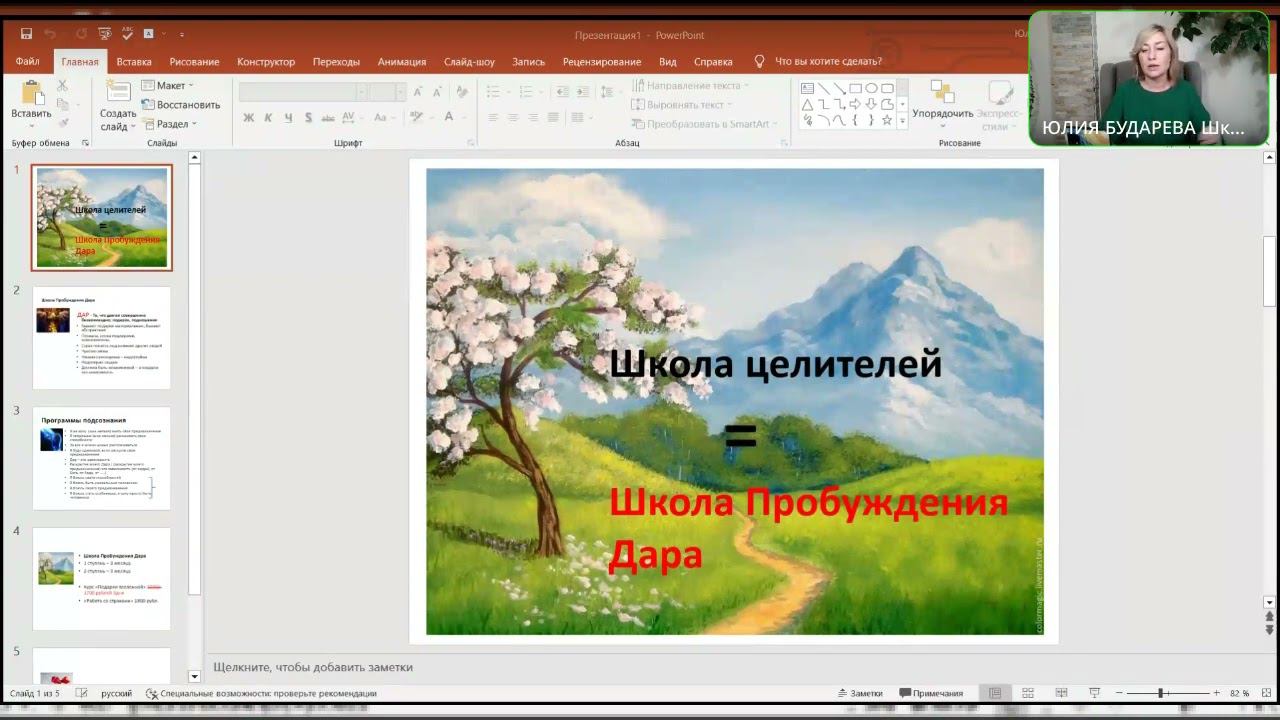Select the oval shape in gallery
Image resolution: width=1280 pixels, height=720 pixels.
[871, 88]
